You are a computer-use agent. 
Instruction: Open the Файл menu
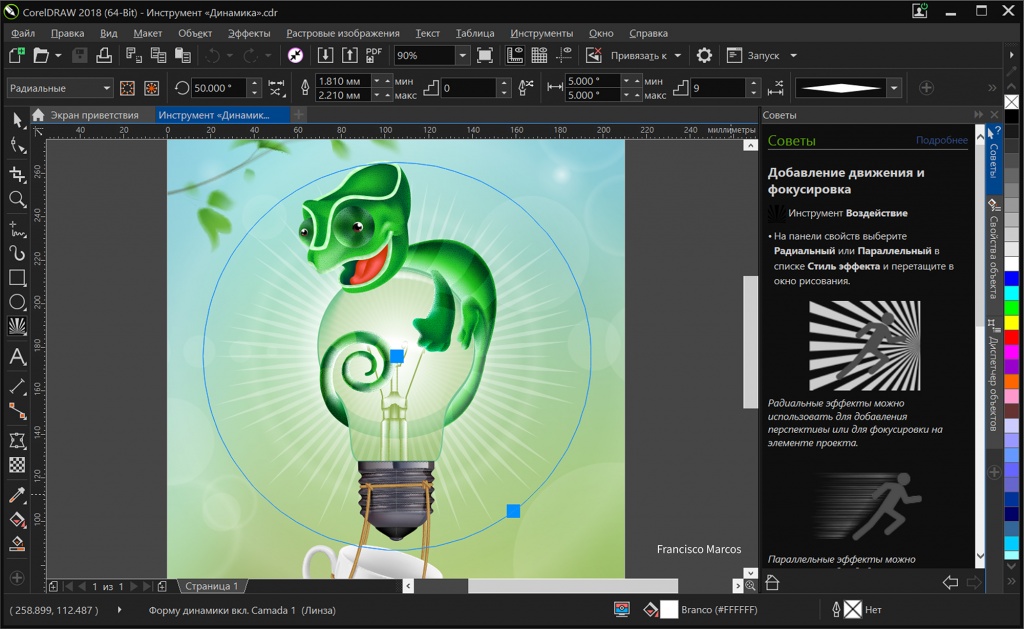point(23,33)
